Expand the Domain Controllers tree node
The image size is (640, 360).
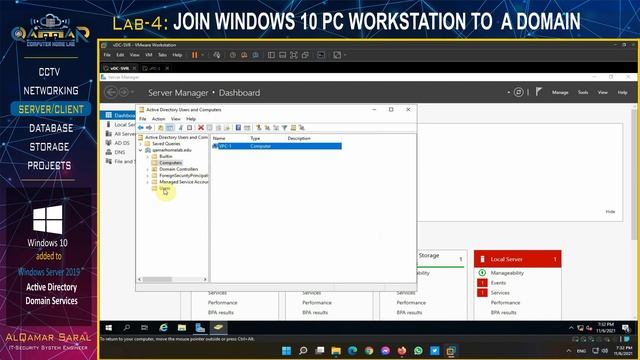click(148, 169)
